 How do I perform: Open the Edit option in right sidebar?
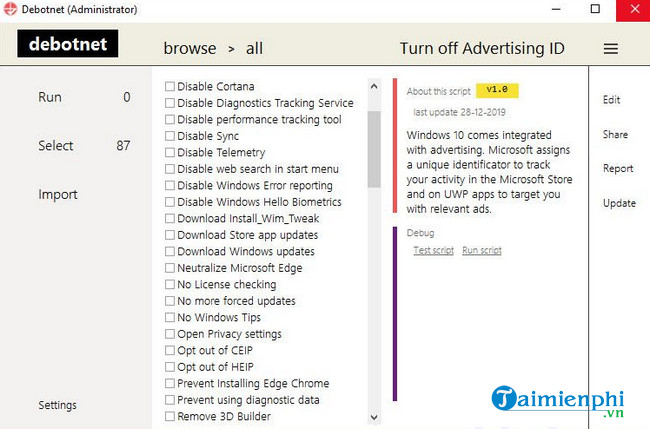[612, 100]
